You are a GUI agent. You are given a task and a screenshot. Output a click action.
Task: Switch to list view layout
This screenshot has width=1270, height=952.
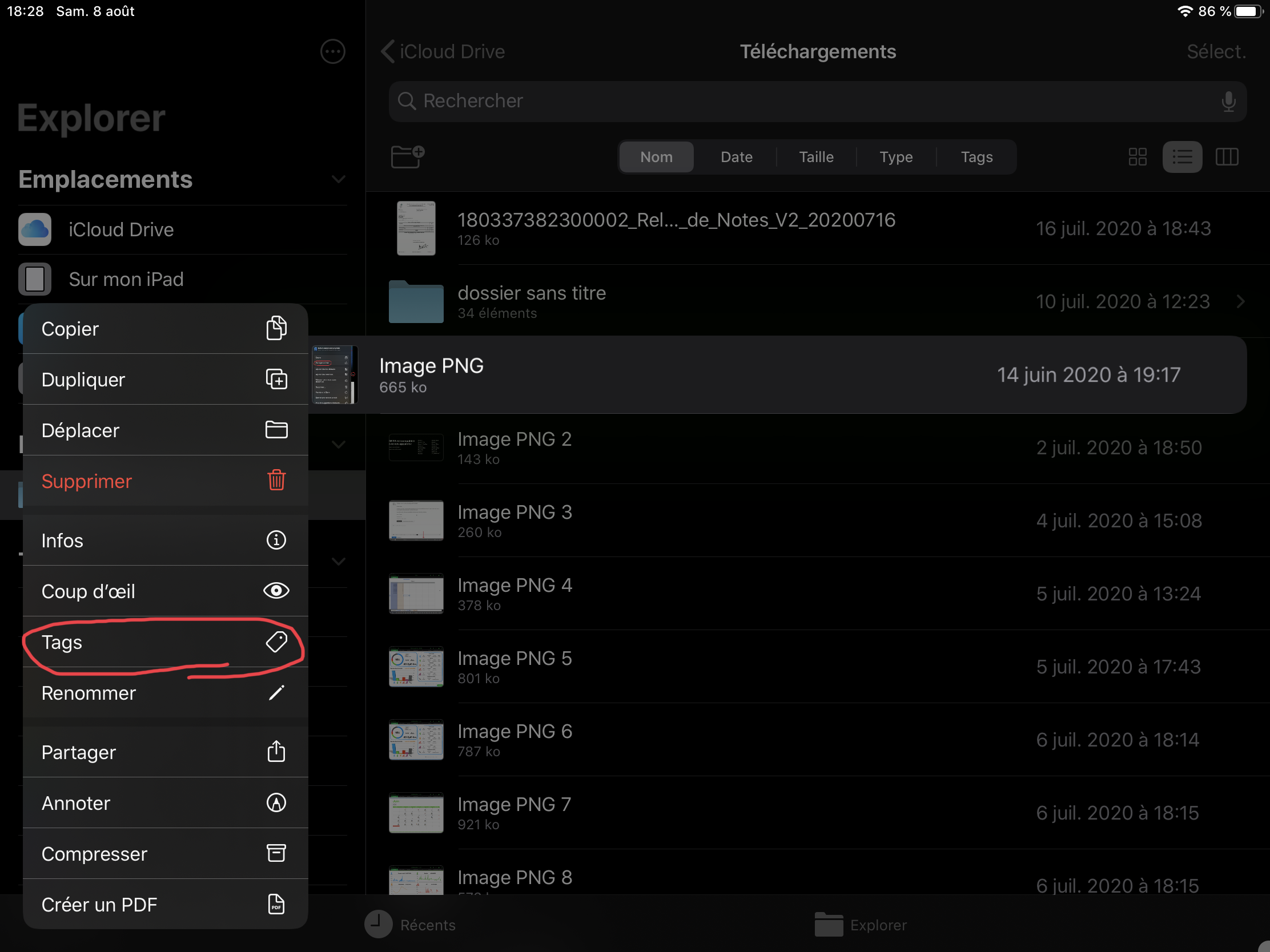tap(1181, 156)
